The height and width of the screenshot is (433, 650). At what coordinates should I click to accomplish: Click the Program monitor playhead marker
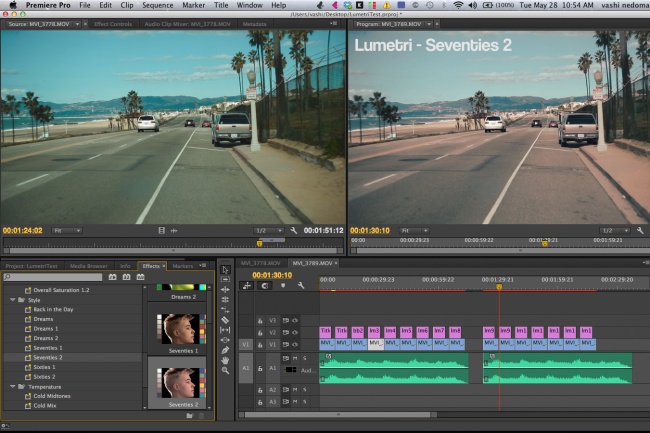[545, 243]
